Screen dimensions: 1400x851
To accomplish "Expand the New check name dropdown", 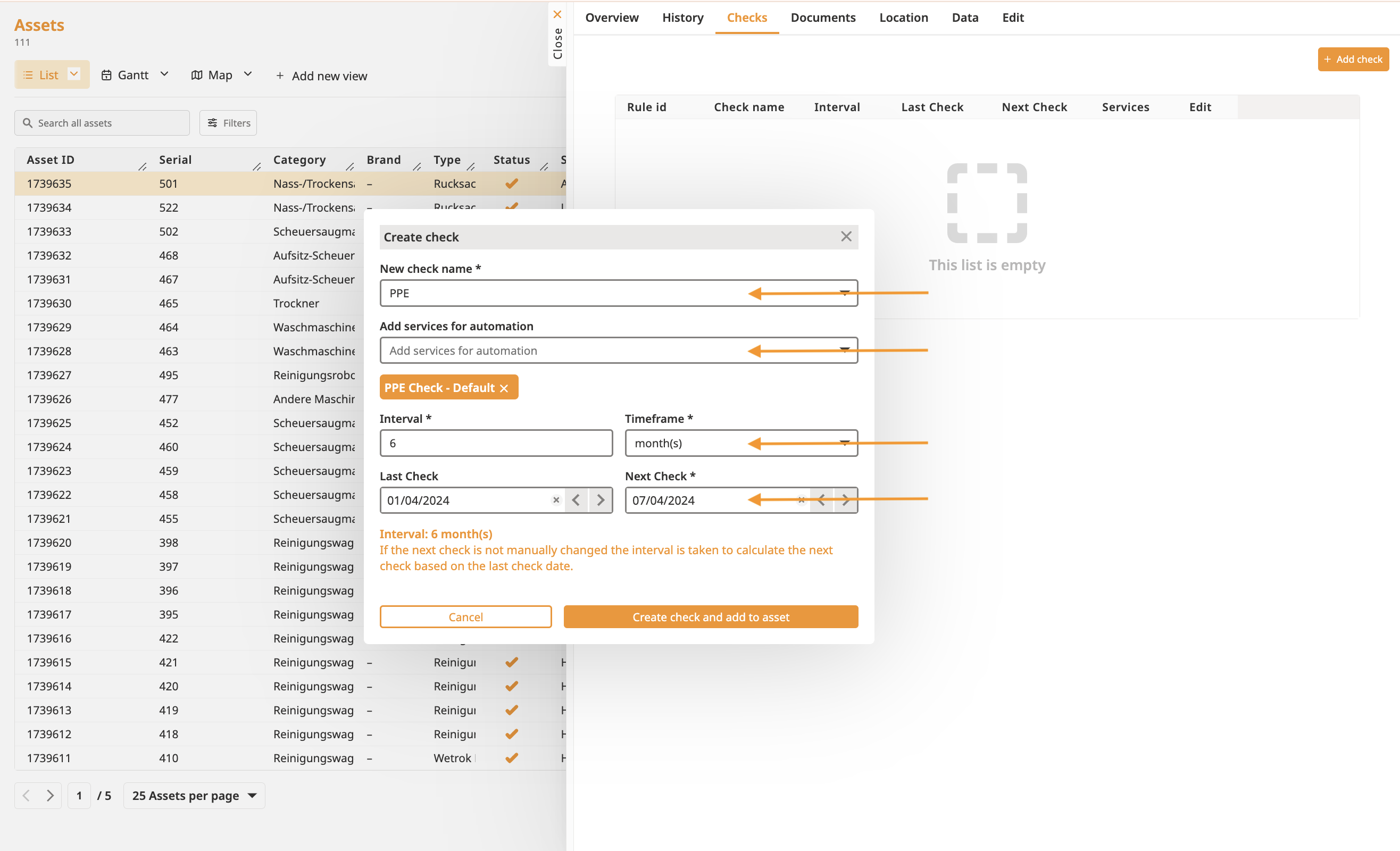I will coord(844,293).
